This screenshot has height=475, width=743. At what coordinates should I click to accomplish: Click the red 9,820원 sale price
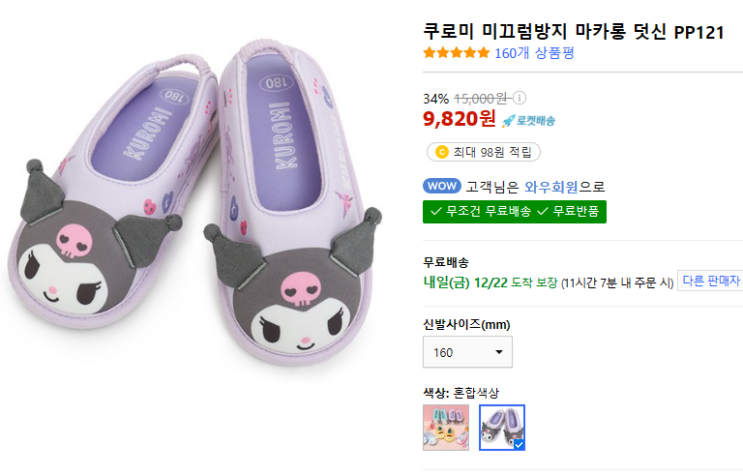[459, 119]
